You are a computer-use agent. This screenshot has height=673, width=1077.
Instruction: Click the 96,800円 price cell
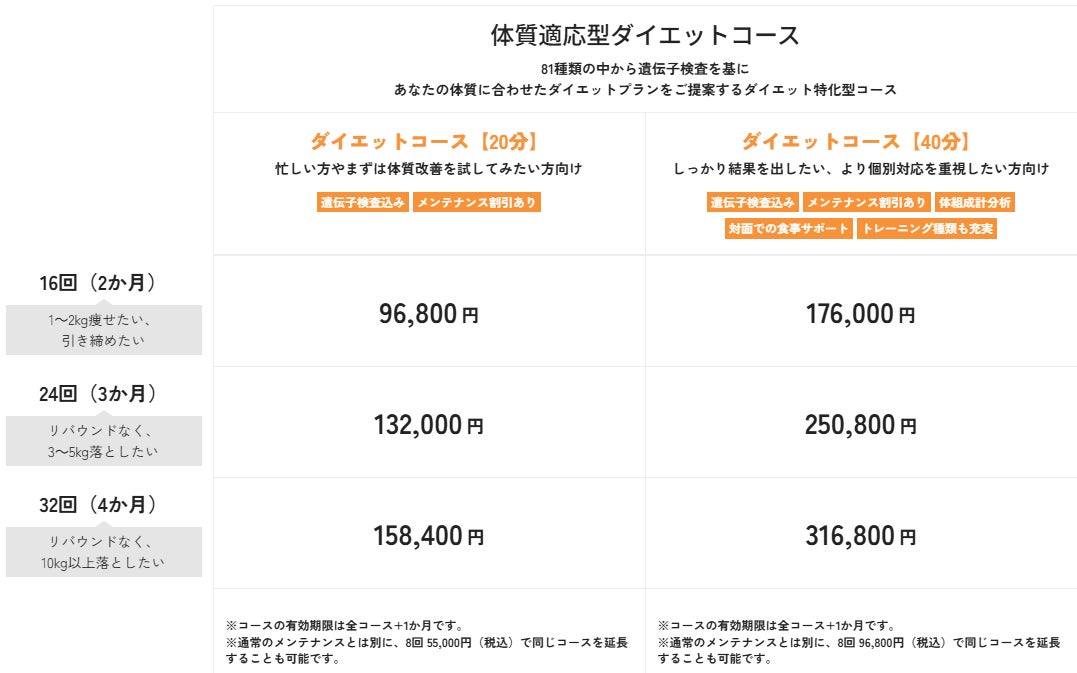coord(429,314)
